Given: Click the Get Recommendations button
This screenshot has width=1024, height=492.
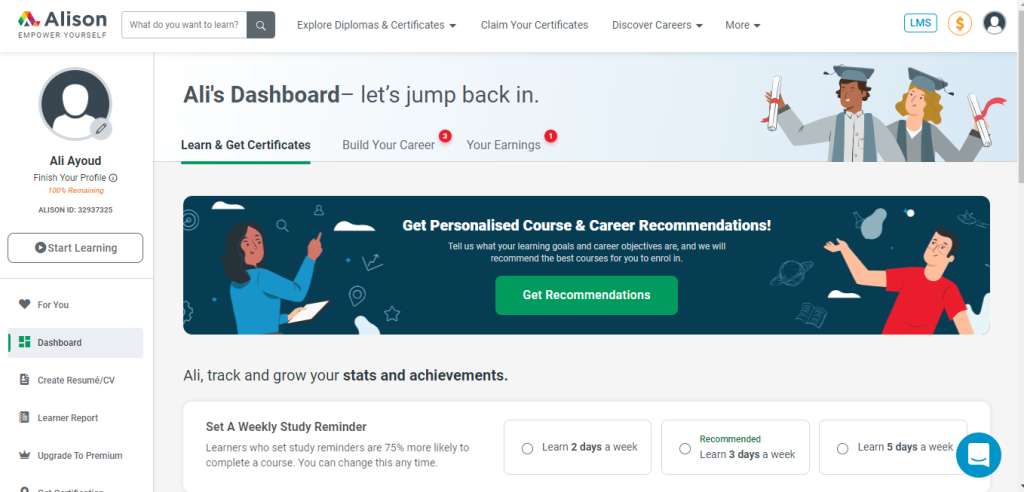Looking at the screenshot, I should point(586,295).
